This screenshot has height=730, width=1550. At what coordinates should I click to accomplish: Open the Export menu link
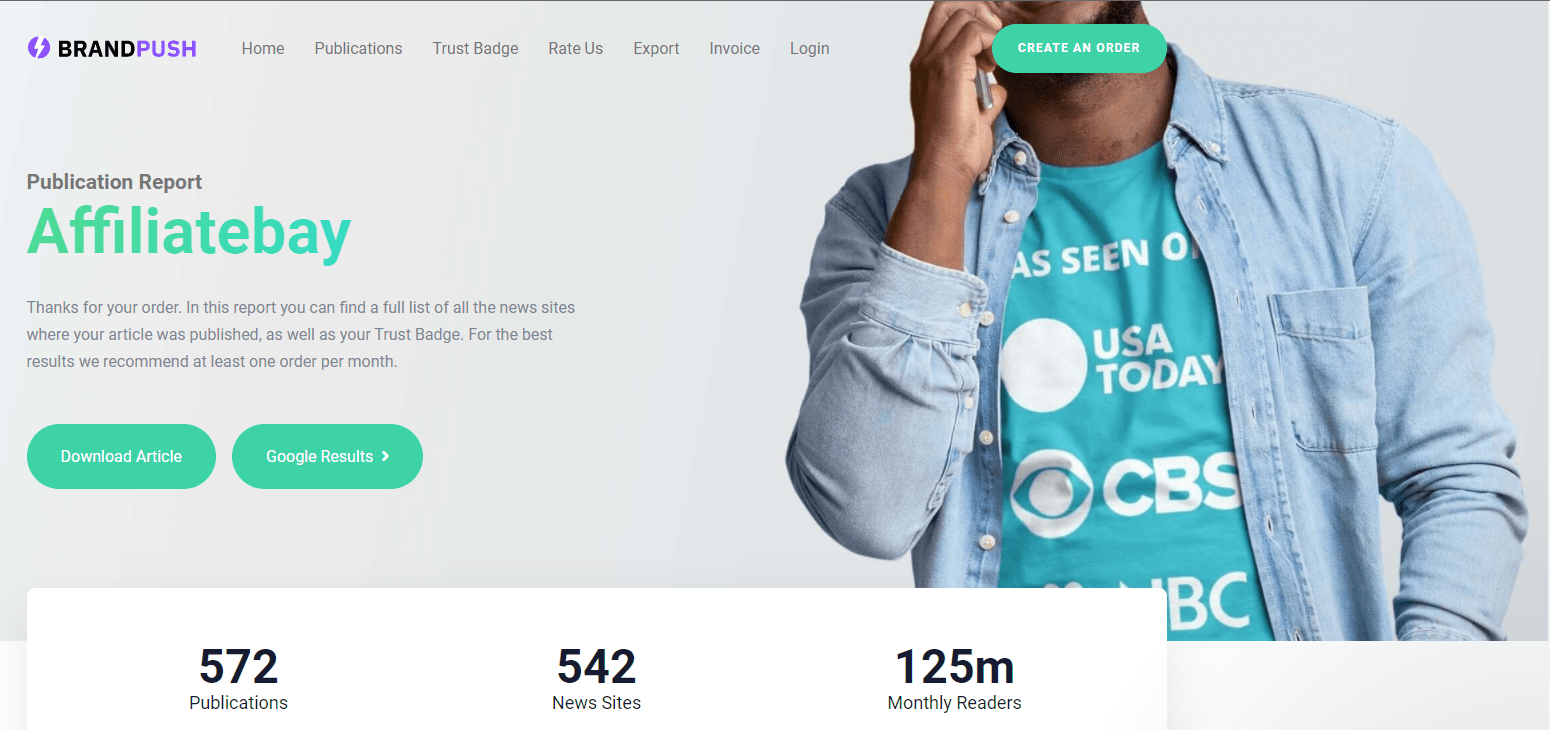[x=656, y=48]
